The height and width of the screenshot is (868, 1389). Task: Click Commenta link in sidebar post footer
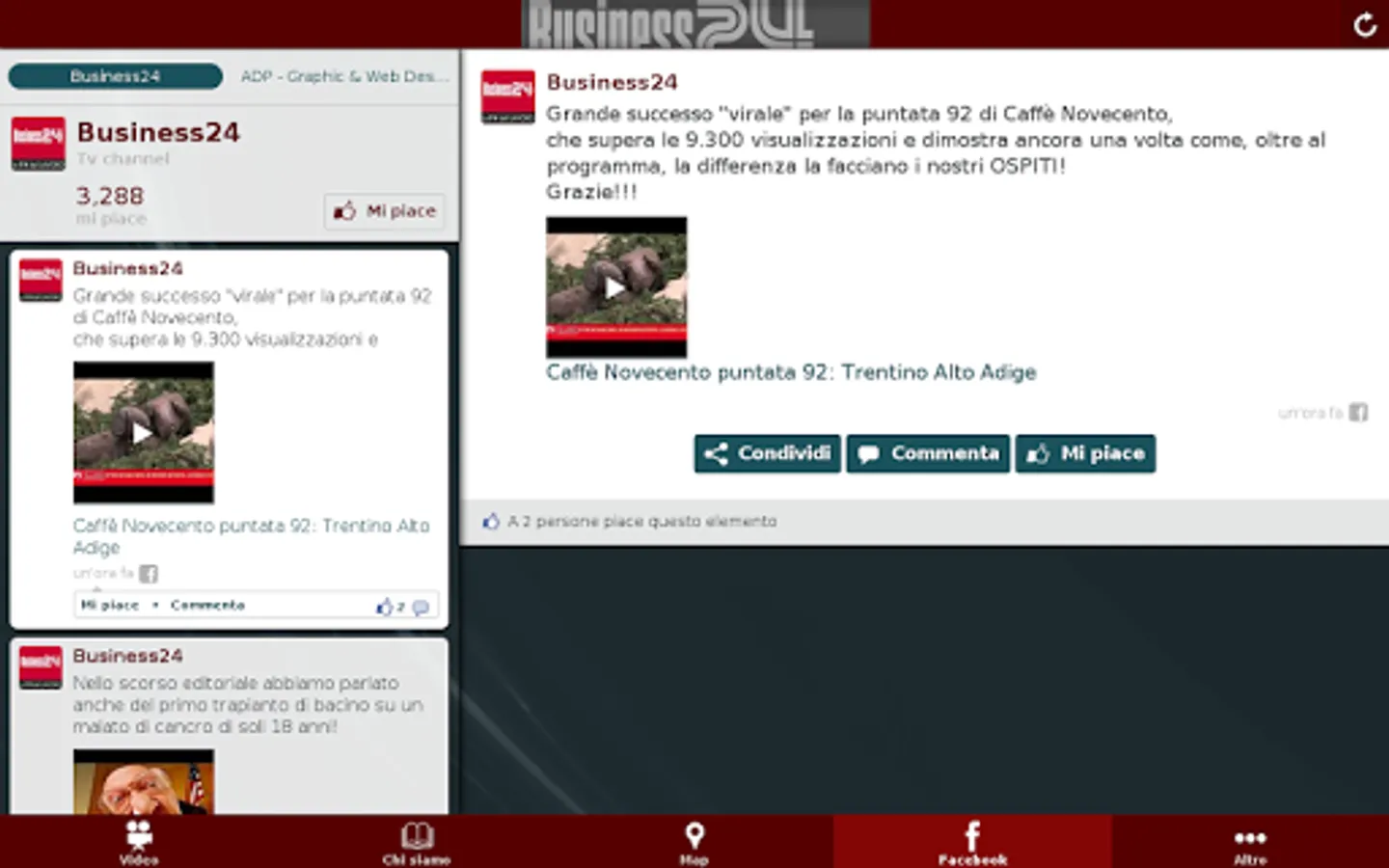coord(207,605)
